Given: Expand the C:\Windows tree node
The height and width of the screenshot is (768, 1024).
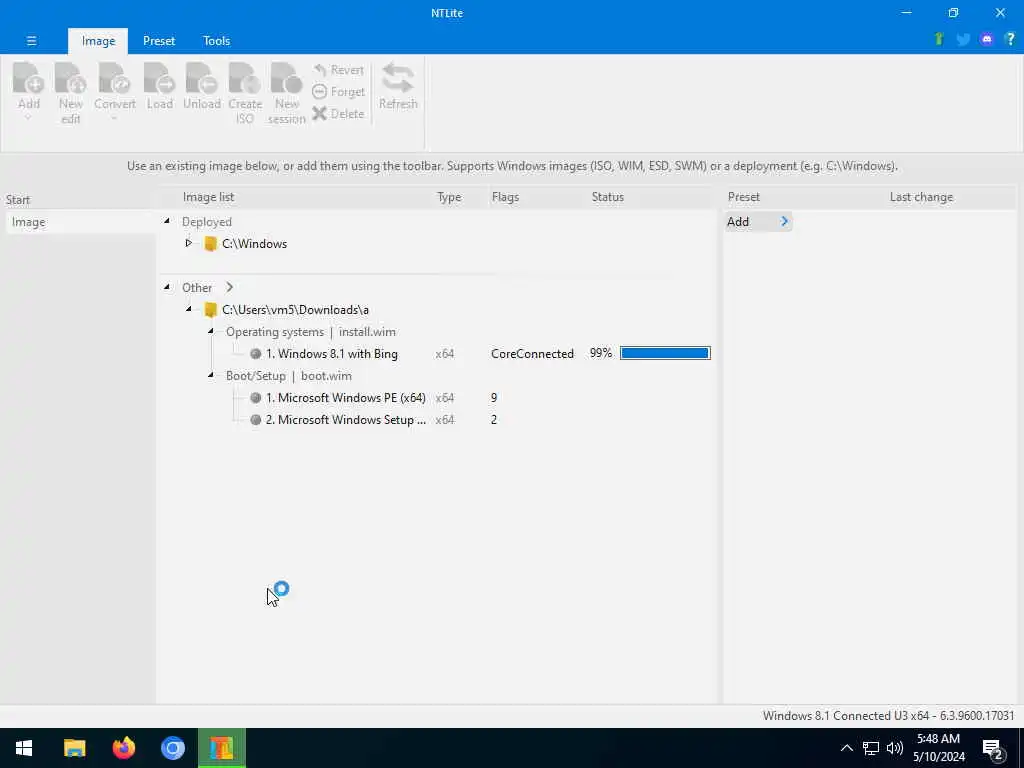Looking at the screenshot, I should point(189,243).
